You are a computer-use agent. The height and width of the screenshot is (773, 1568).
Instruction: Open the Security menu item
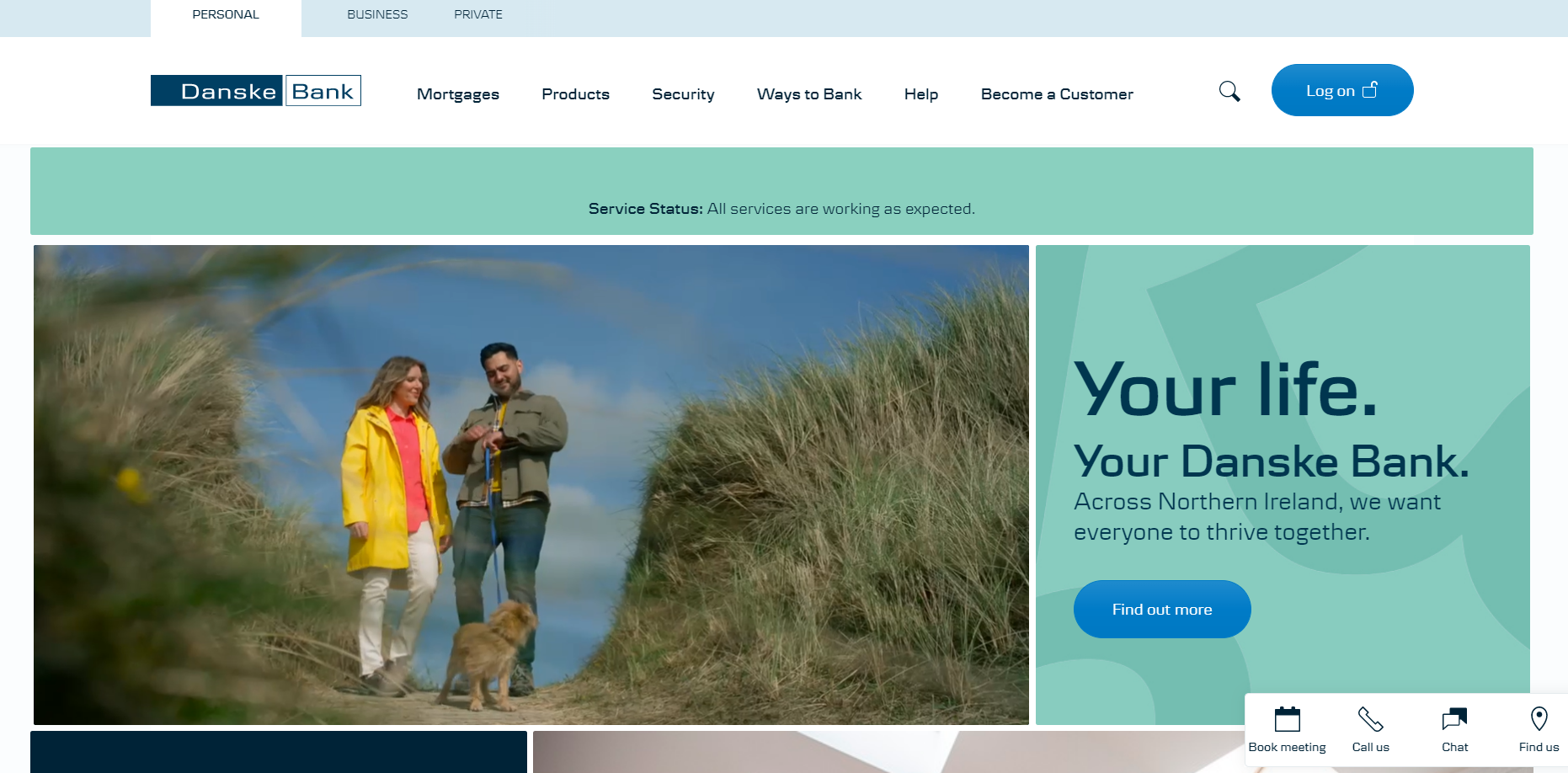coord(683,94)
